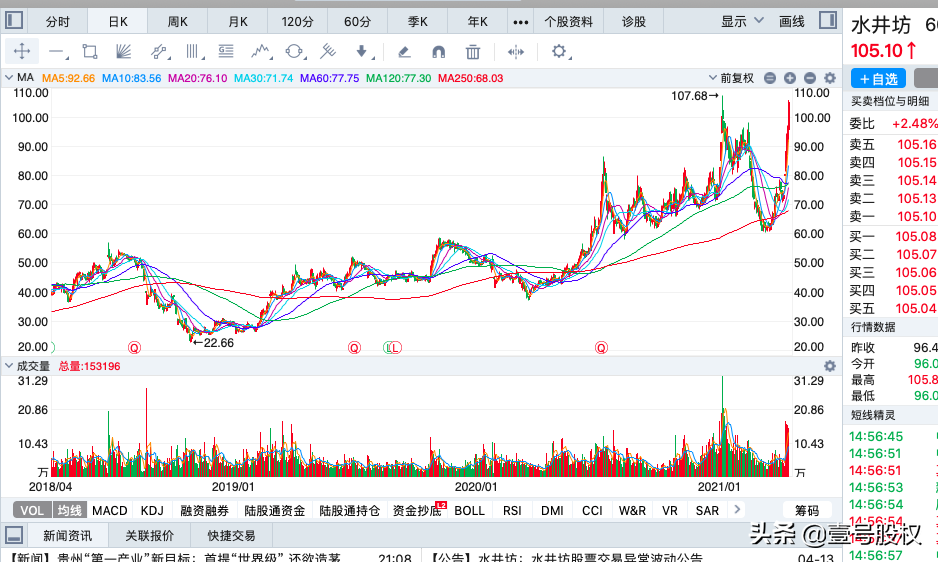Select the pitchfork drawing tool
Image resolution: width=938 pixels, height=562 pixels.
[x=328, y=51]
